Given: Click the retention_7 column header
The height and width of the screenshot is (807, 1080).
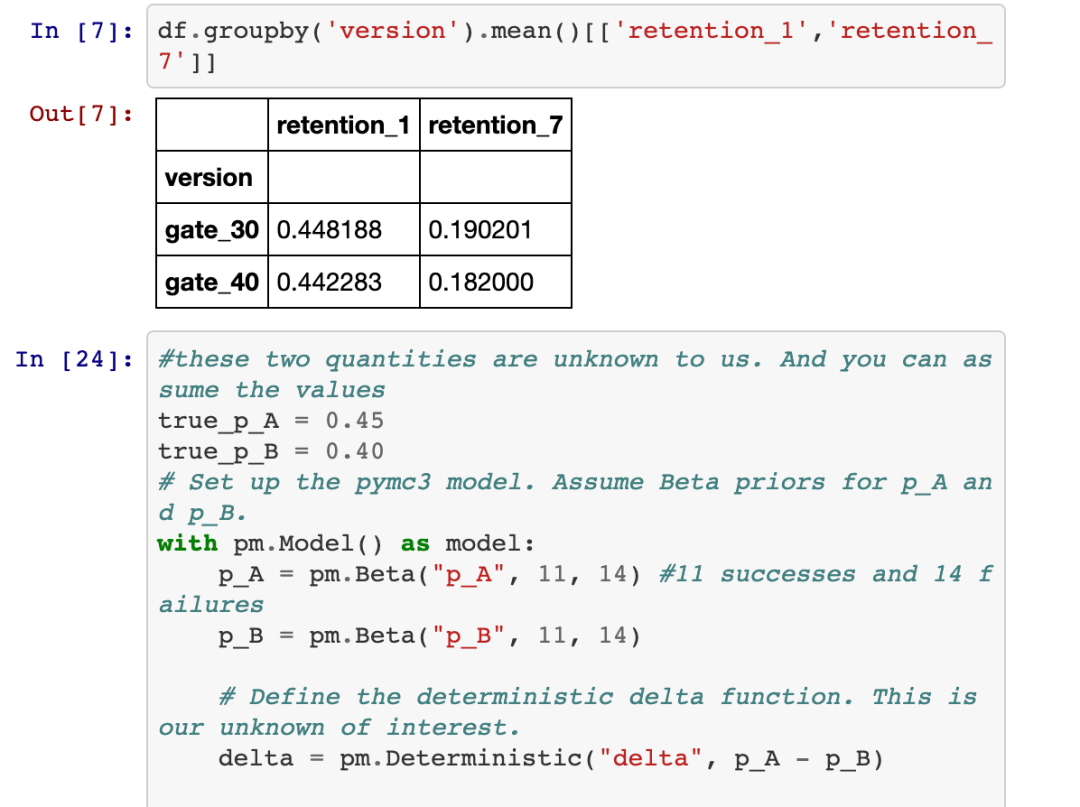Looking at the screenshot, I should point(495,125).
